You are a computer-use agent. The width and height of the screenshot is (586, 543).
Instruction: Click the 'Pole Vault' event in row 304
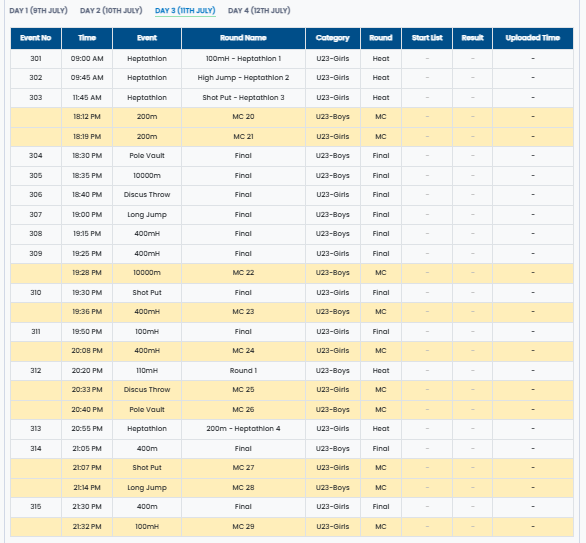tap(147, 156)
